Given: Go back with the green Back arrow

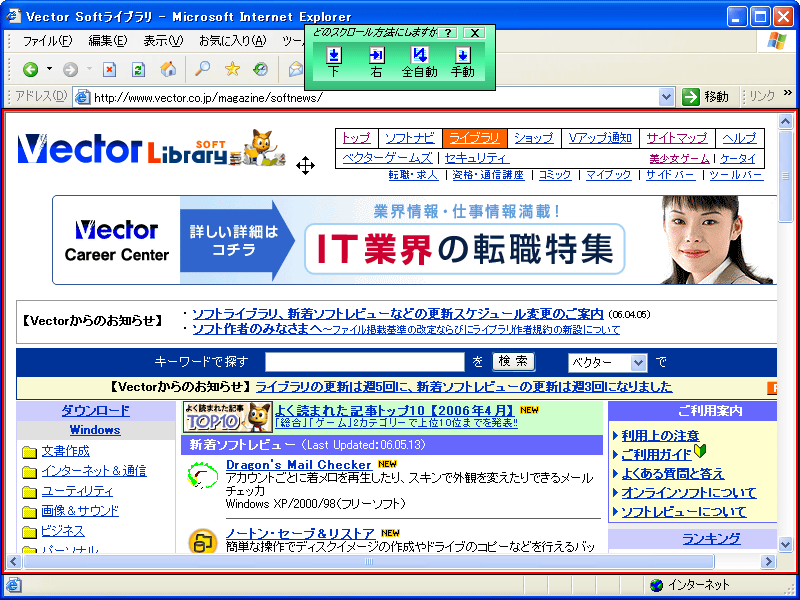Looking at the screenshot, I should [31, 69].
